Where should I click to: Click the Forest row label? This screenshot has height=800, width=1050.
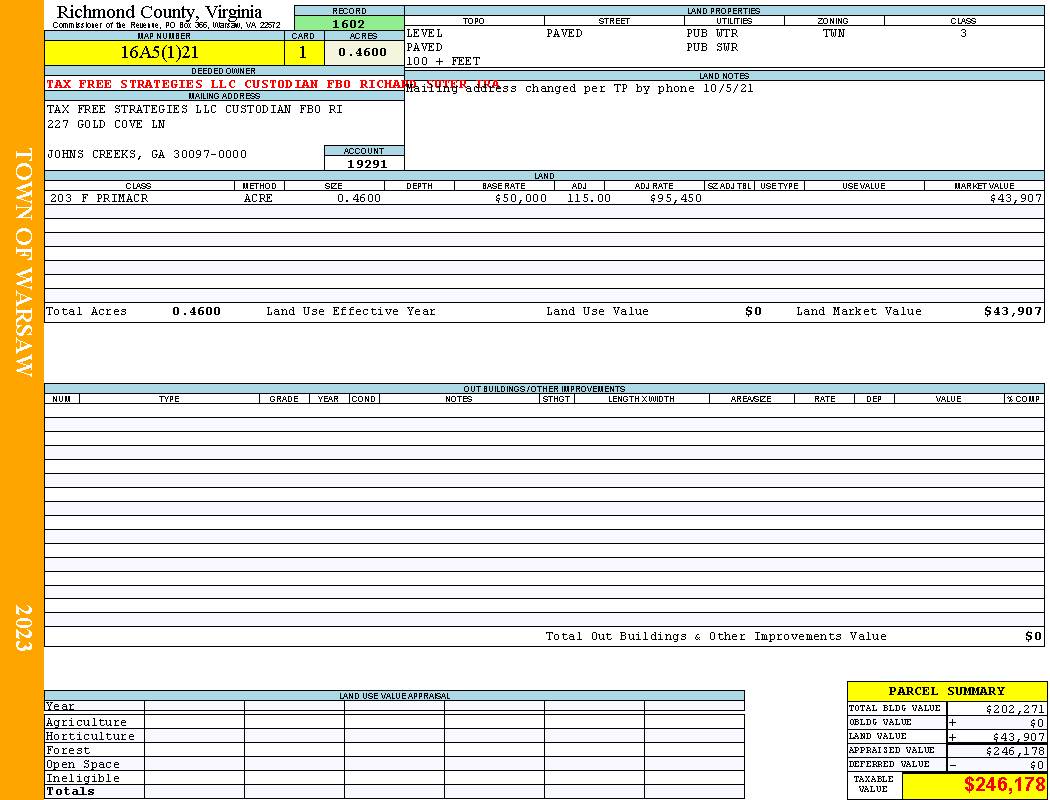click(68, 750)
